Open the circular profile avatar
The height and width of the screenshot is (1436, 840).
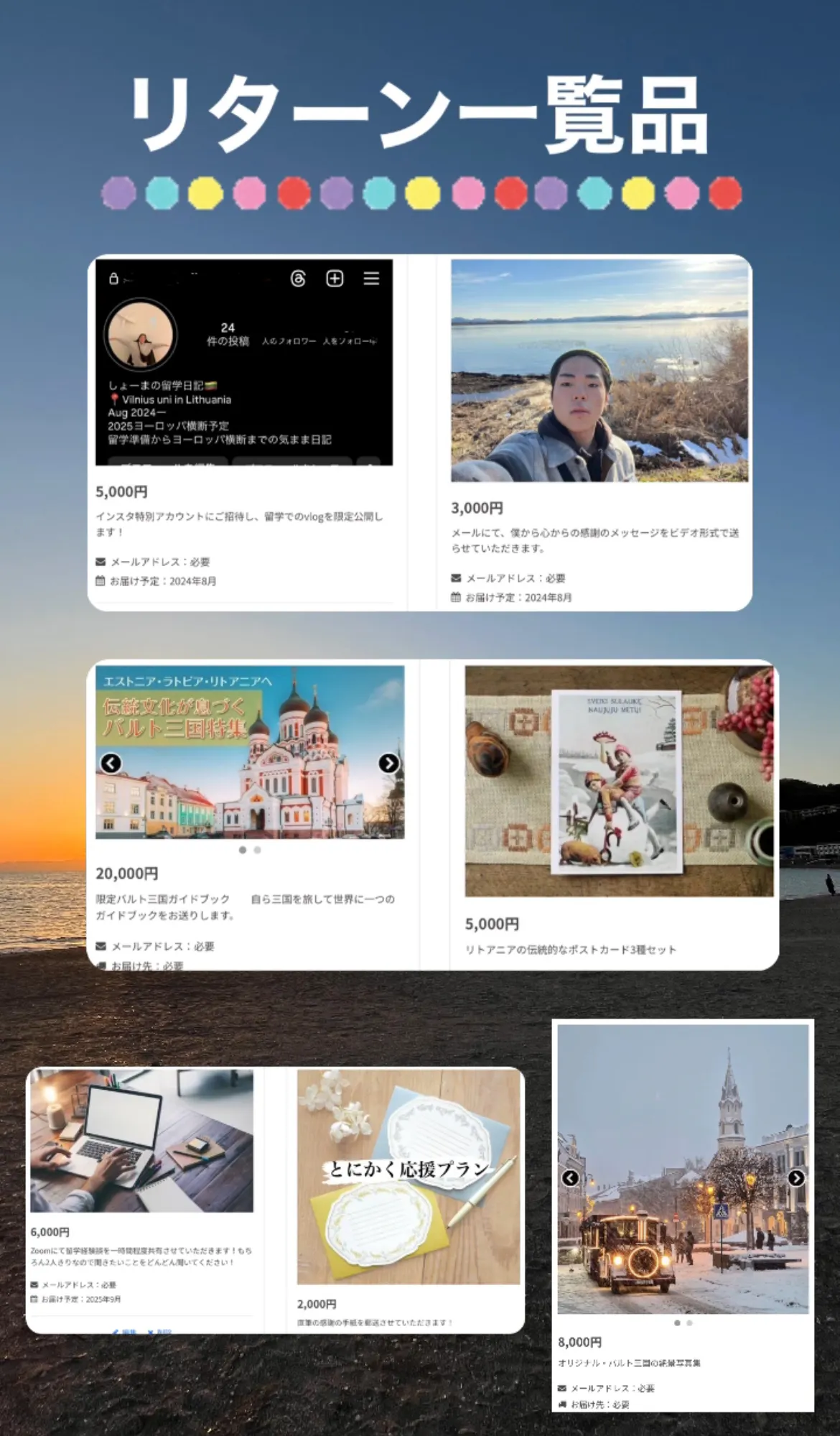click(x=141, y=335)
